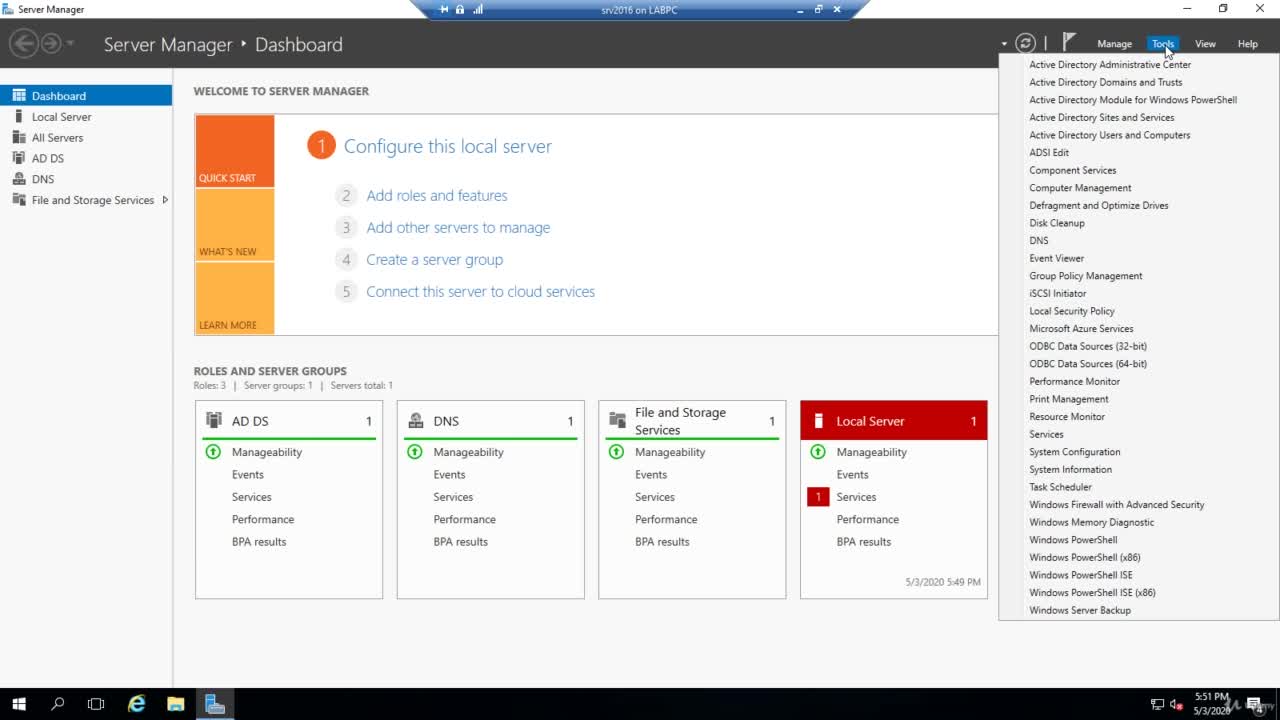The height and width of the screenshot is (720, 1280).
Task: Open Task View from taskbar
Action: coord(96,704)
